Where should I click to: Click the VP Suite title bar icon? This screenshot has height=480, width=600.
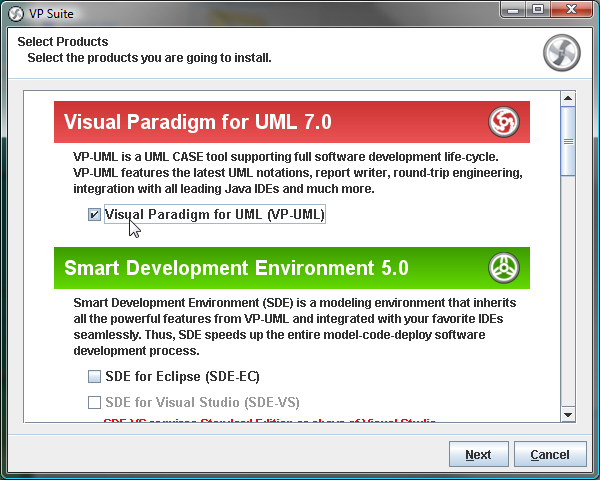[x=16, y=14]
